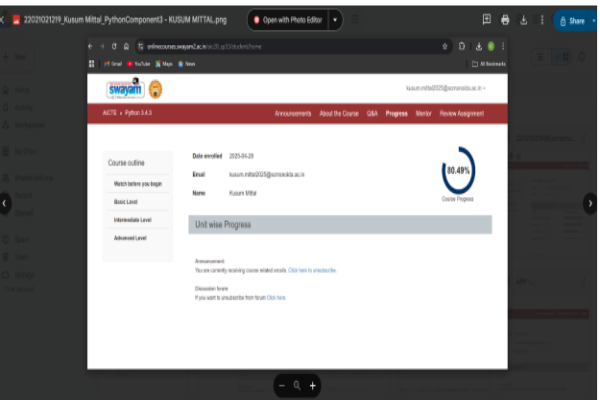The width and height of the screenshot is (600, 400).
Task: Print the image using the printer icon
Action: tap(506, 20)
